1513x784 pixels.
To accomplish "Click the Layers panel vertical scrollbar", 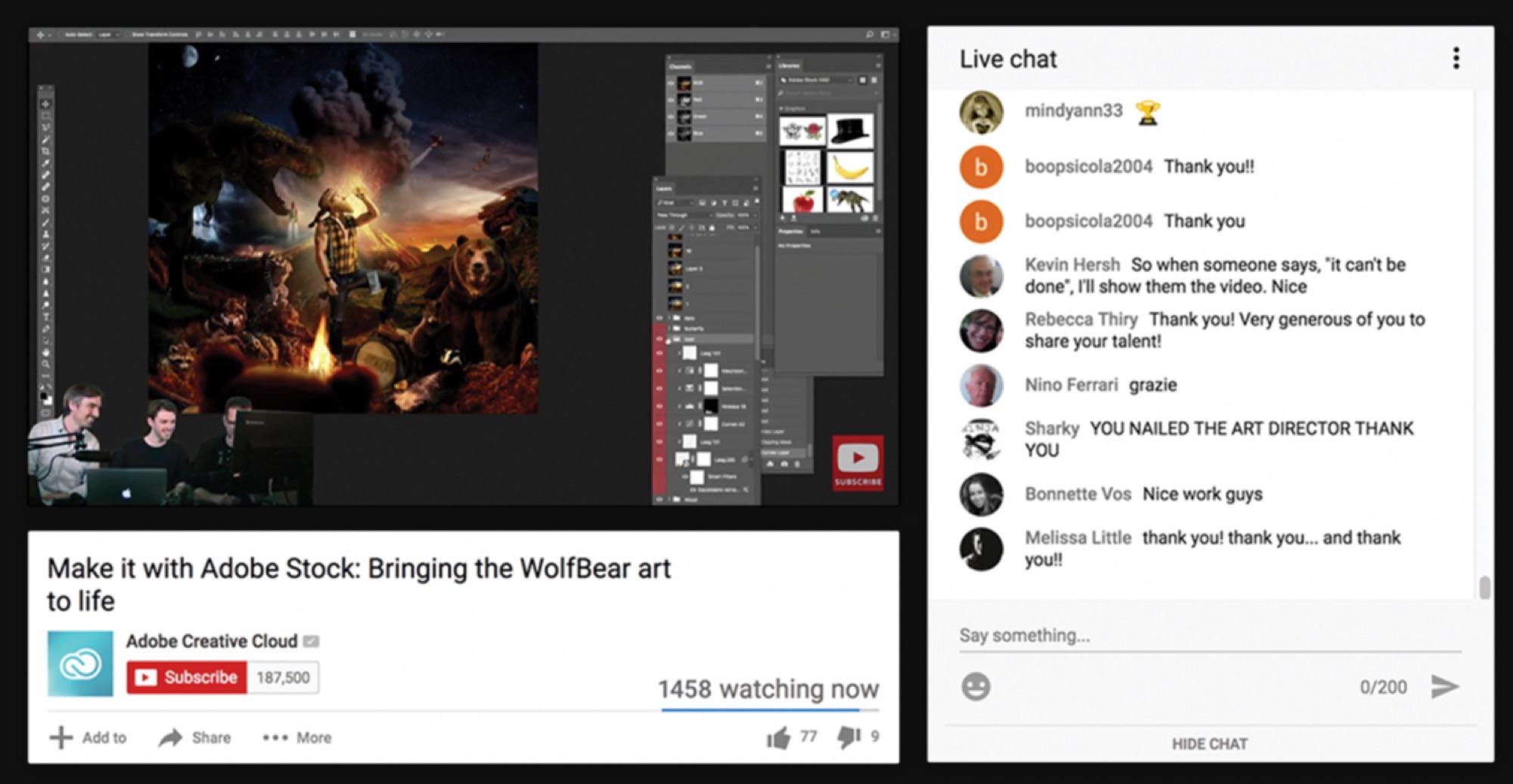I will (757, 302).
